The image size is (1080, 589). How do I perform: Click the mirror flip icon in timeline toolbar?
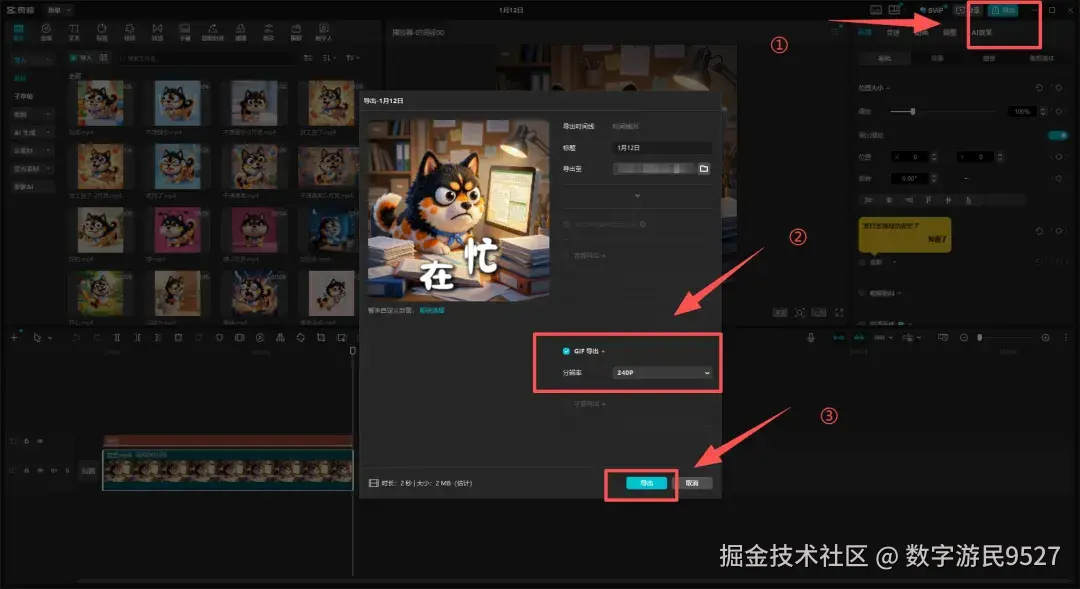pyautogui.click(x=280, y=338)
